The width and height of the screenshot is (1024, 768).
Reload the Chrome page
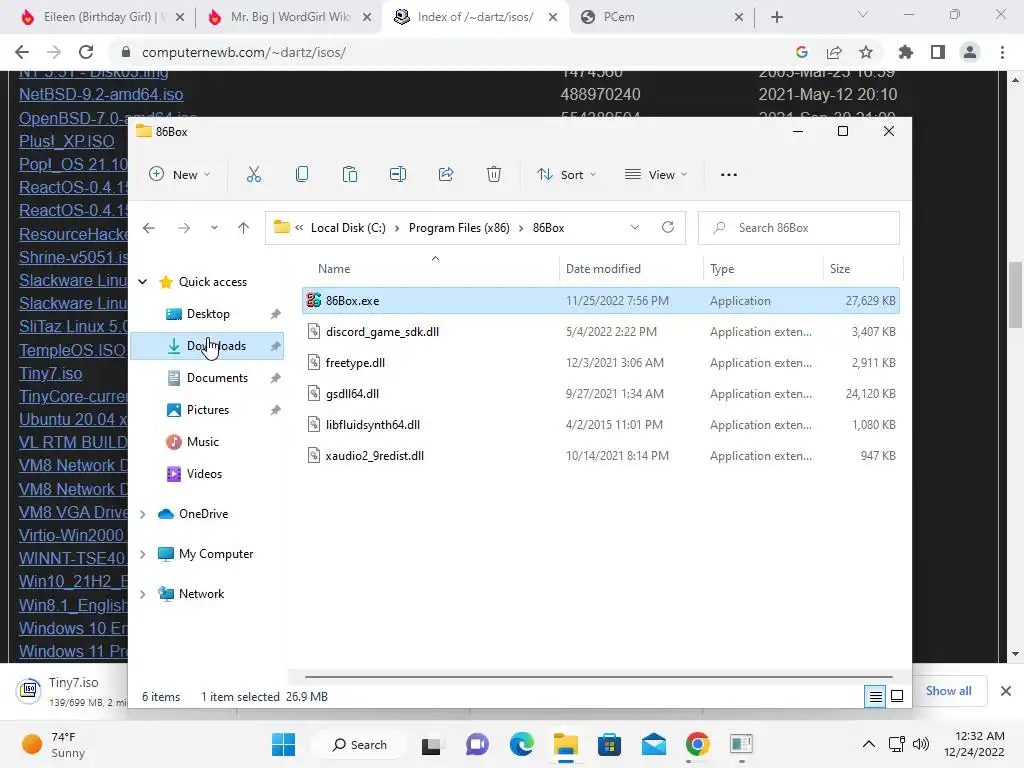coord(86,52)
